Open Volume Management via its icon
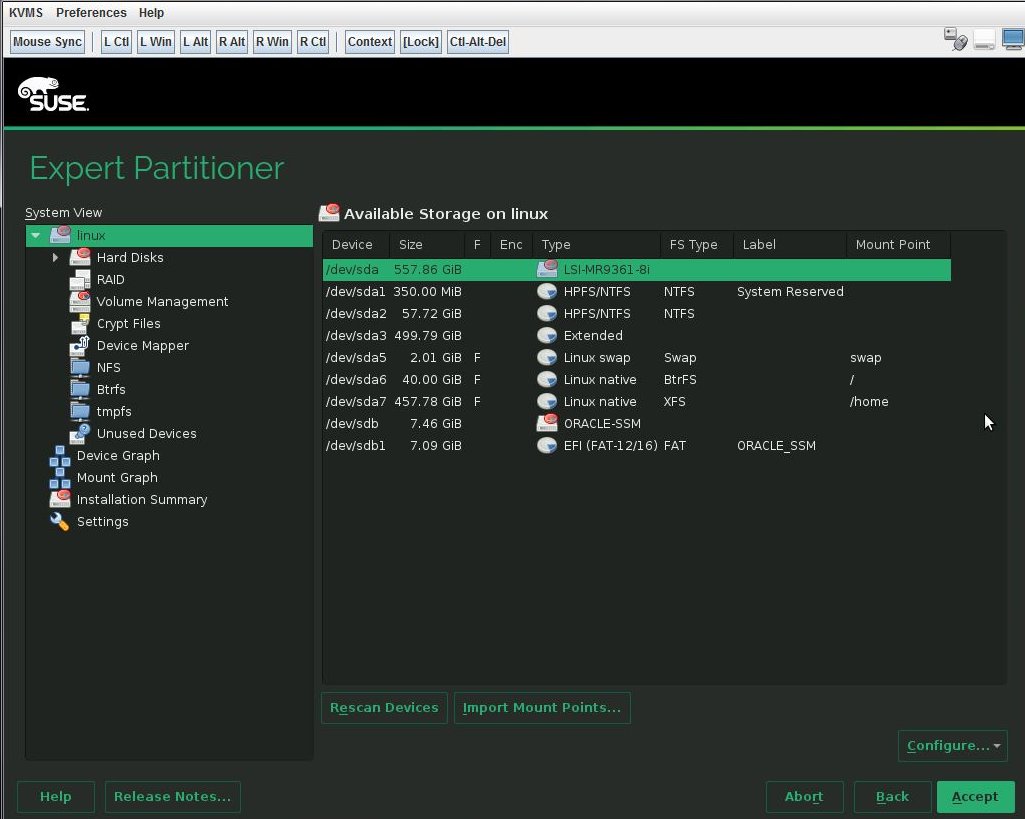 point(80,301)
